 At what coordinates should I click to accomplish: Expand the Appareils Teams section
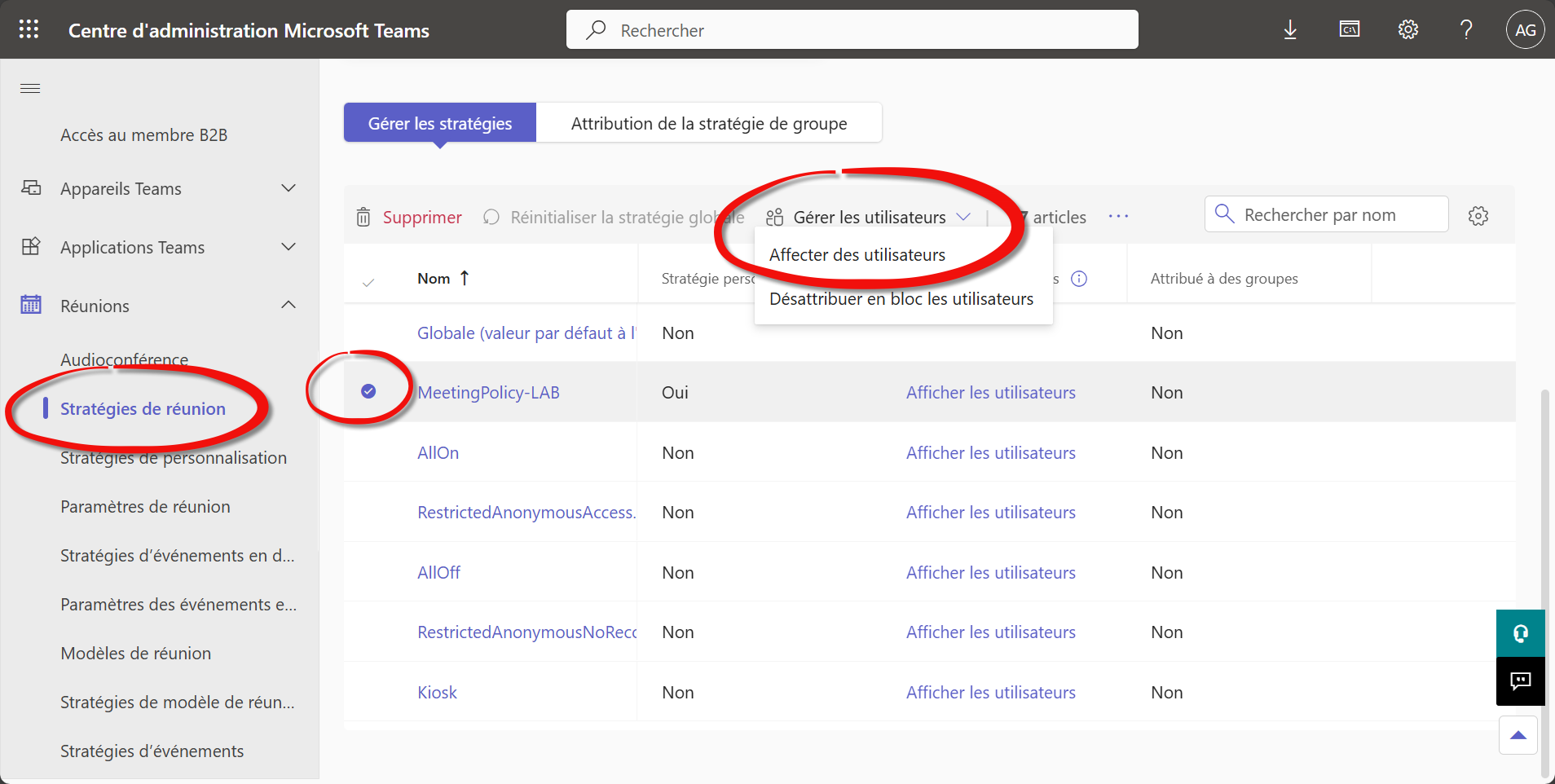tap(288, 188)
